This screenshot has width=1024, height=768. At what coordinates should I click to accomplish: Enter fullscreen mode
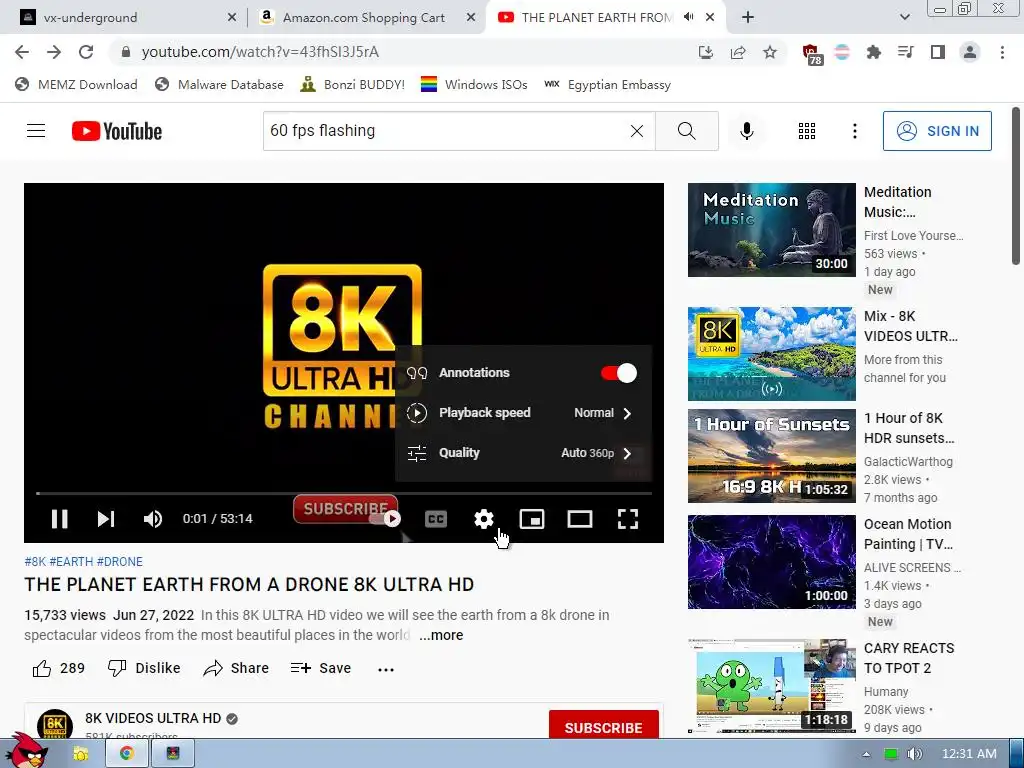(628, 519)
